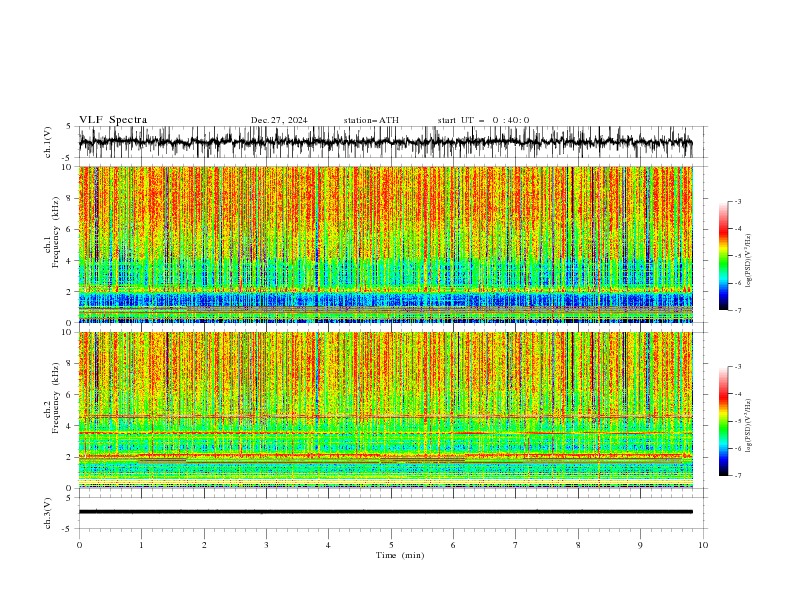Click the "ch.1(V)" axis label
792x612 pixels.
(48, 142)
